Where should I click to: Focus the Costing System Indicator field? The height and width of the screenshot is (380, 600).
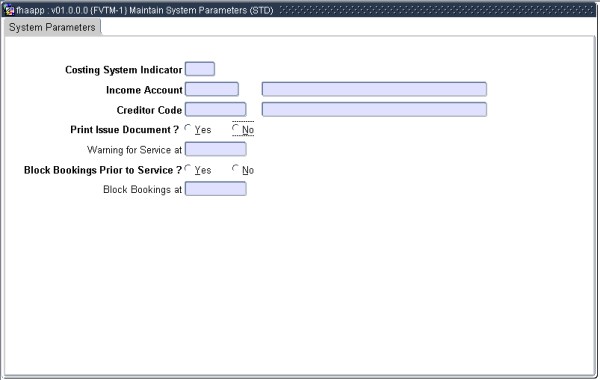coord(200,69)
